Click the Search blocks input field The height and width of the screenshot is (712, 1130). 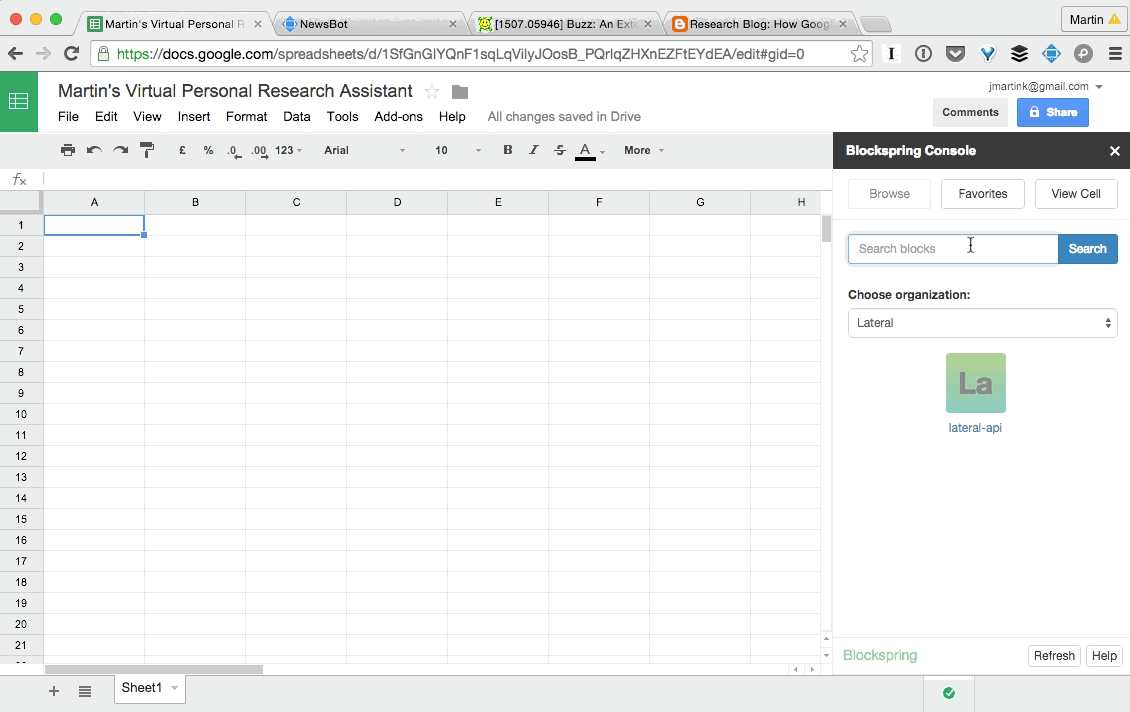(x=953, y=249)
